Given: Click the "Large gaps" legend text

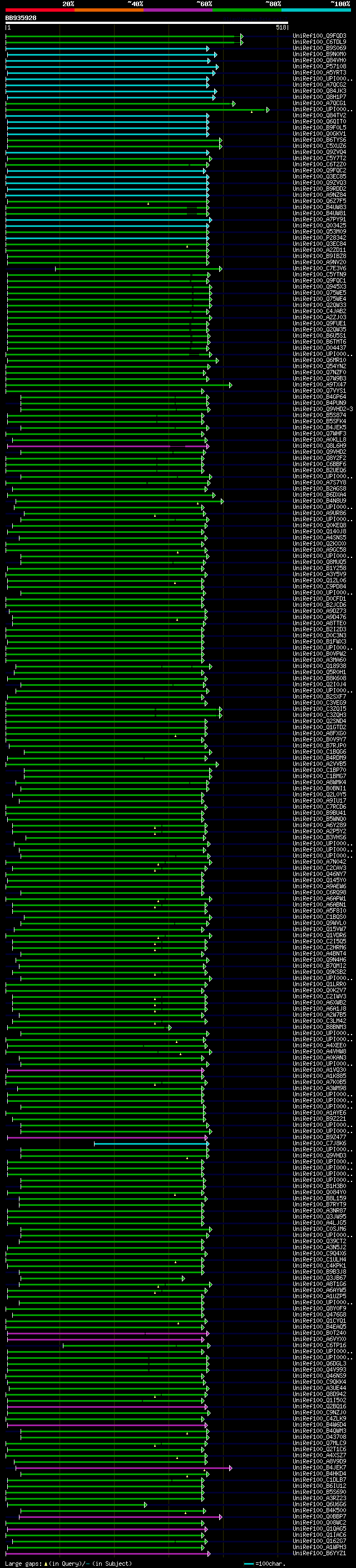Looking at the screenshot, I should (23, 1563).
